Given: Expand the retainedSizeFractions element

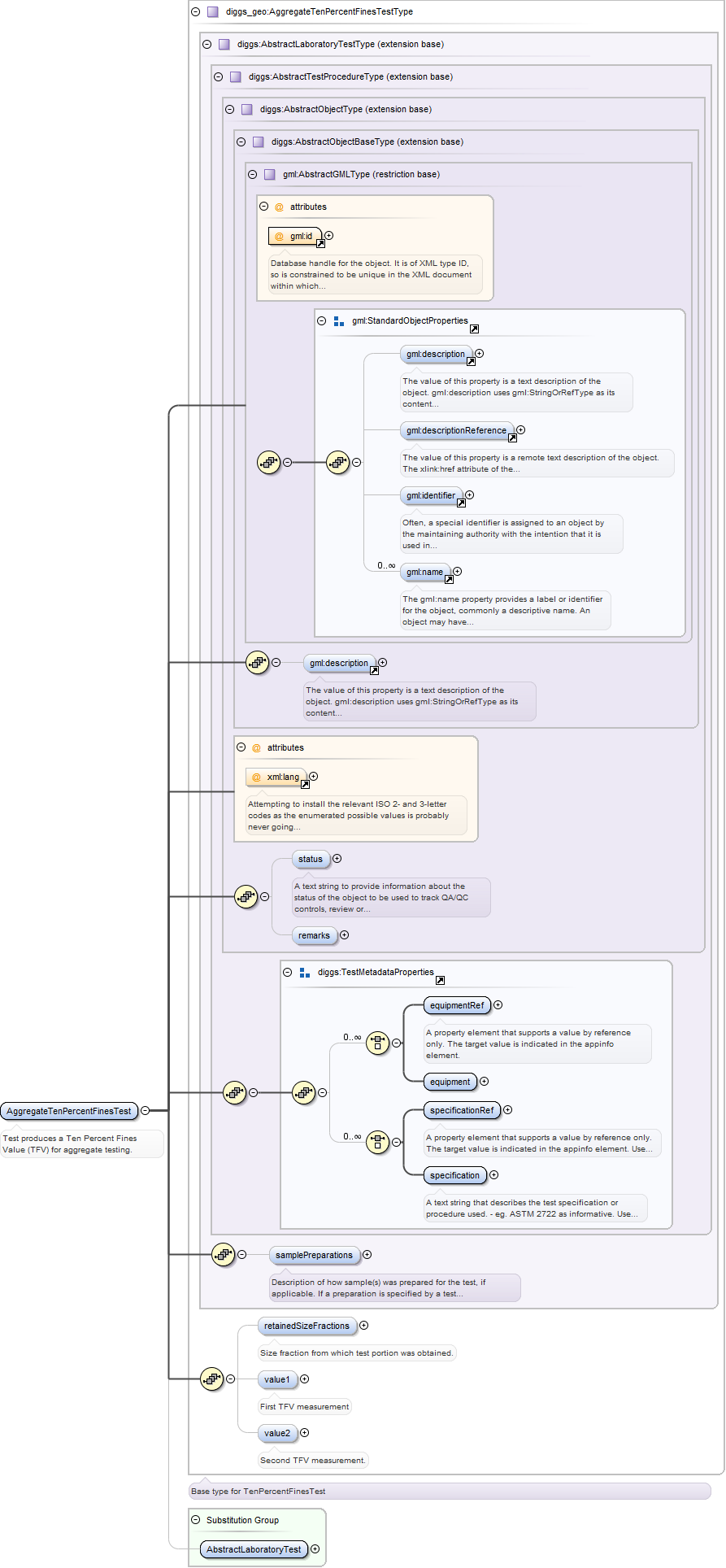Looking at the screenshot, I should 363,1326.
